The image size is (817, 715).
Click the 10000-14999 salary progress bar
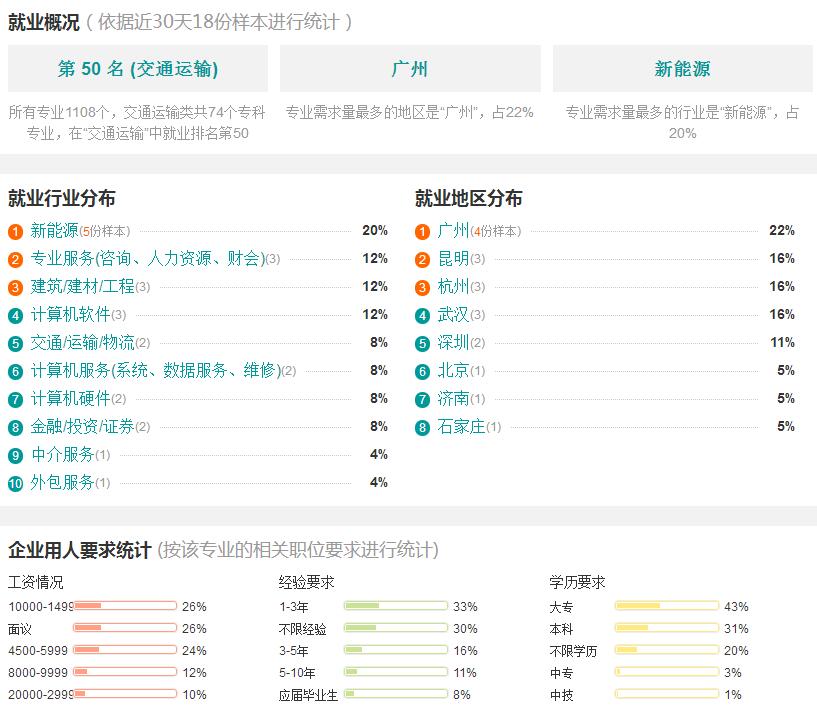tap(125, 606)
